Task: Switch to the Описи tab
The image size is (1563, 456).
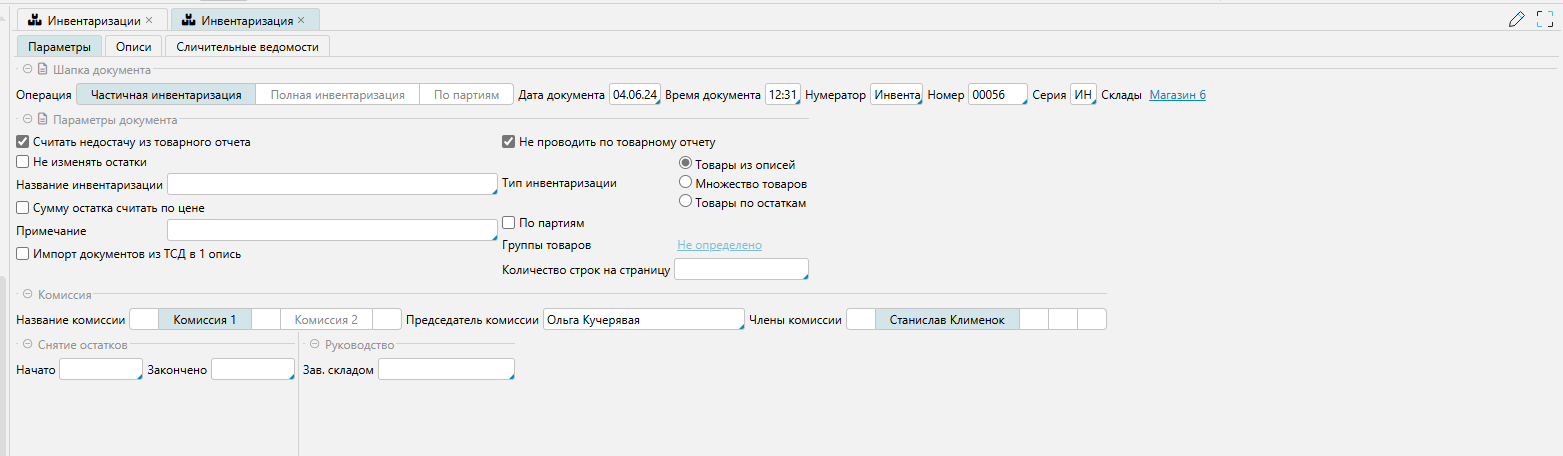Action: (x=133, y=46)
